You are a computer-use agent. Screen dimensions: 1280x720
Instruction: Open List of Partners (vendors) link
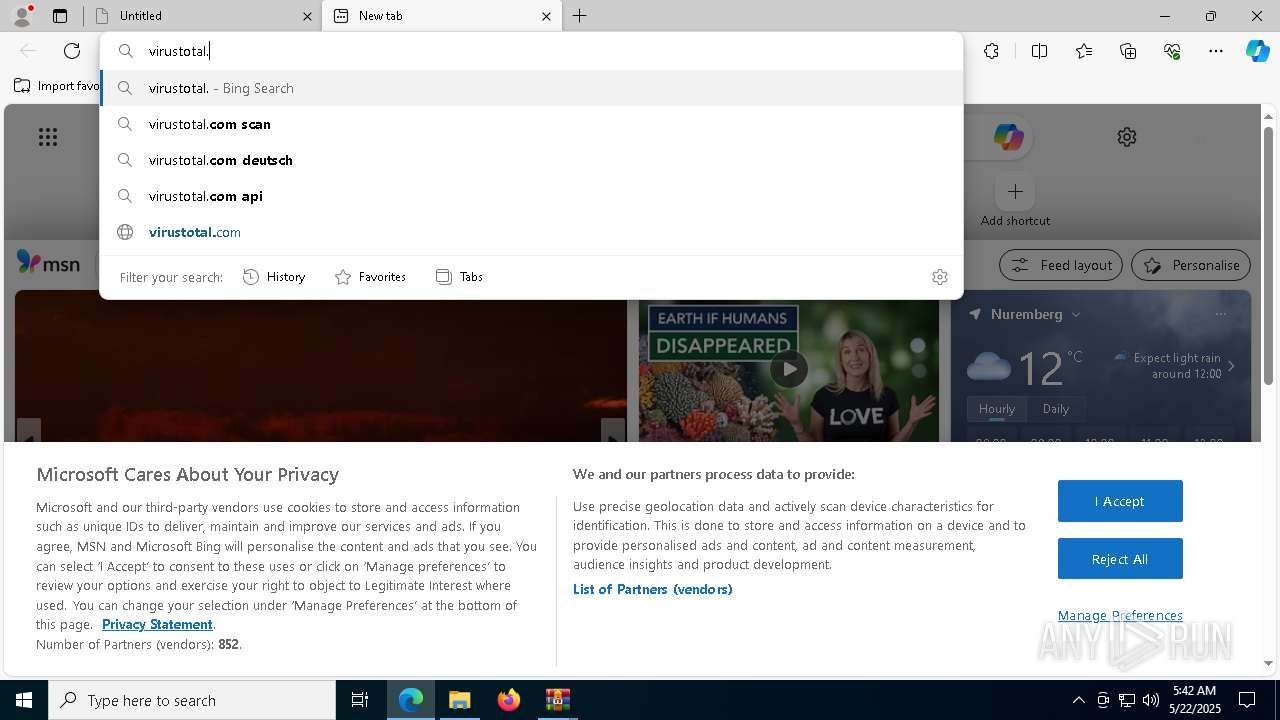(653, 589)
